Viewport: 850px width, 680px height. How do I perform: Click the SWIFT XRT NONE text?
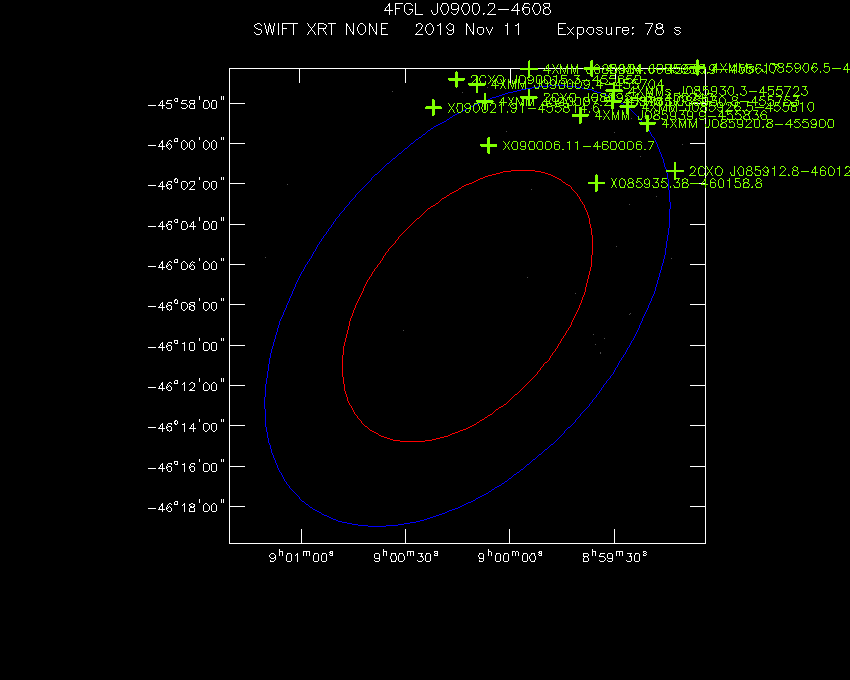click(x=321, y=29)
